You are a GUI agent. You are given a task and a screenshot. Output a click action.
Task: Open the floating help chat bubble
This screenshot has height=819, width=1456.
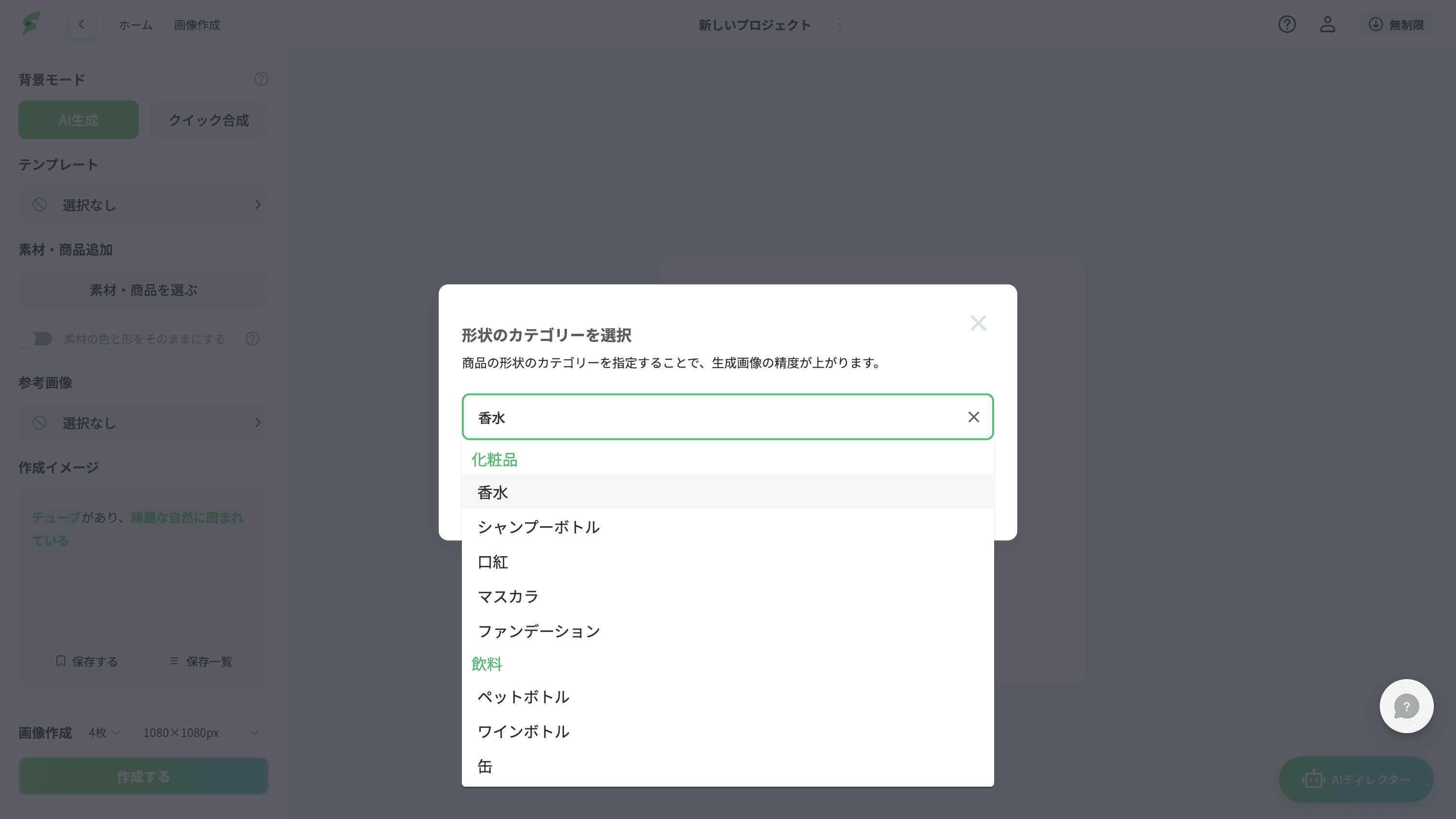tap(1406, 706)
